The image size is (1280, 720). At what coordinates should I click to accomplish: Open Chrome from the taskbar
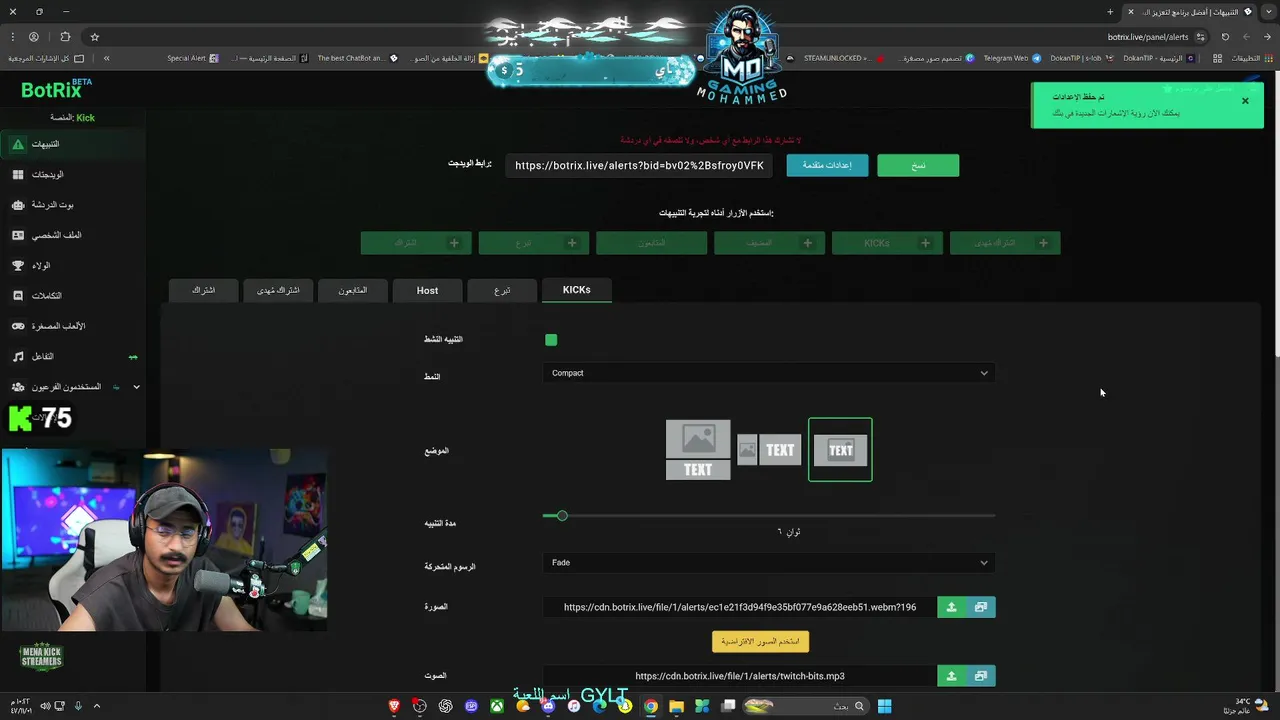(651, 706)
